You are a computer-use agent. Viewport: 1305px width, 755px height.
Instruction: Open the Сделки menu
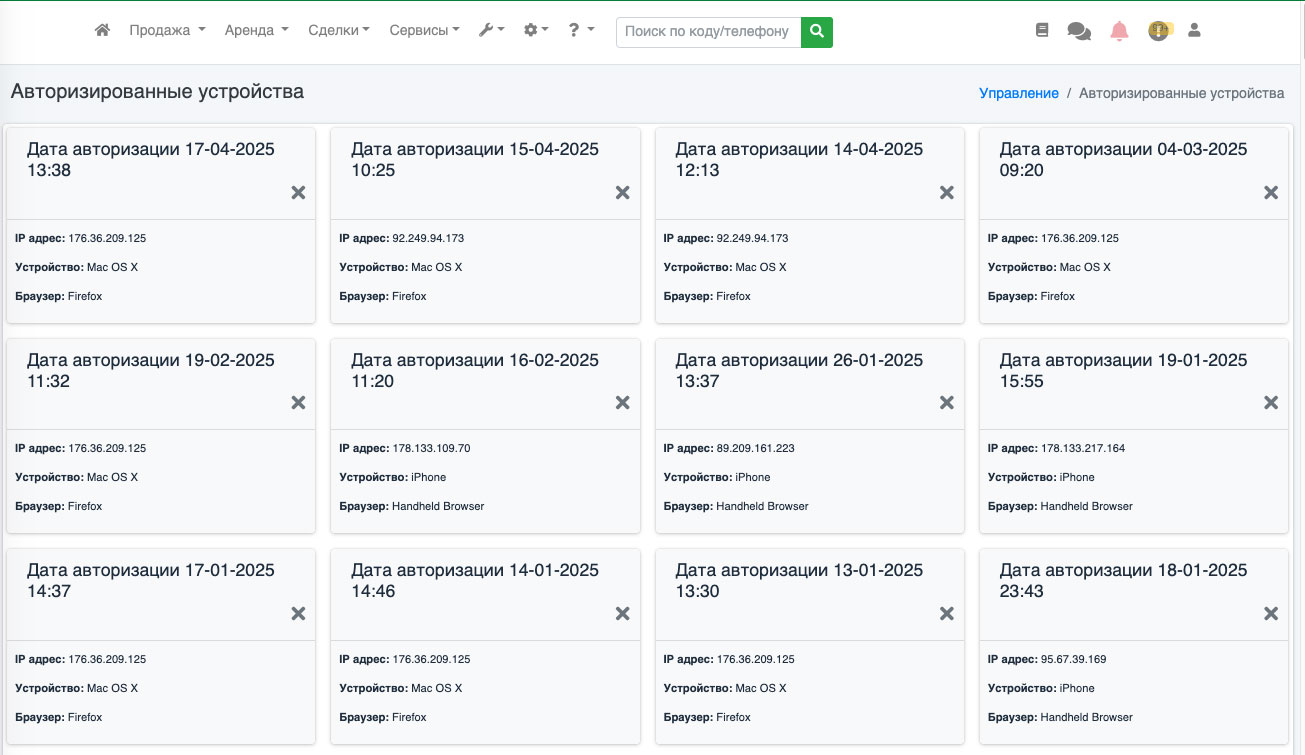click(x=339, y=31)
